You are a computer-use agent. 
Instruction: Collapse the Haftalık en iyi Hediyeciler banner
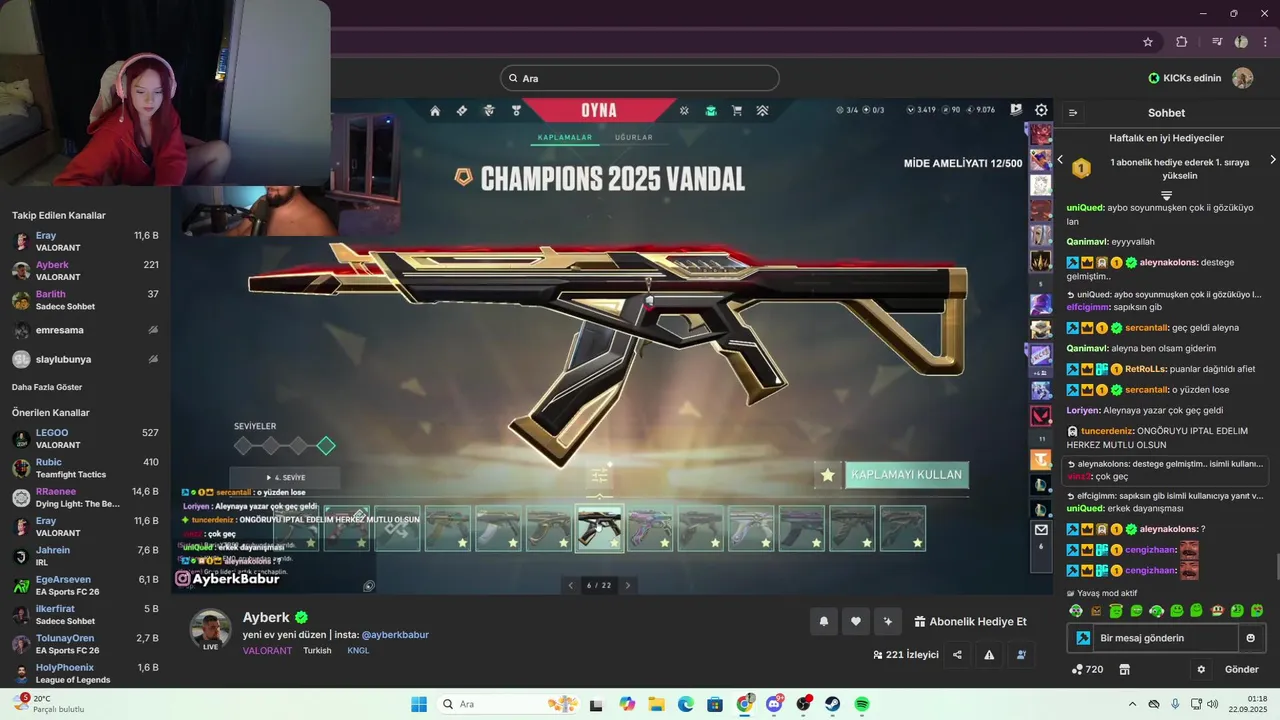[1166, 195]
